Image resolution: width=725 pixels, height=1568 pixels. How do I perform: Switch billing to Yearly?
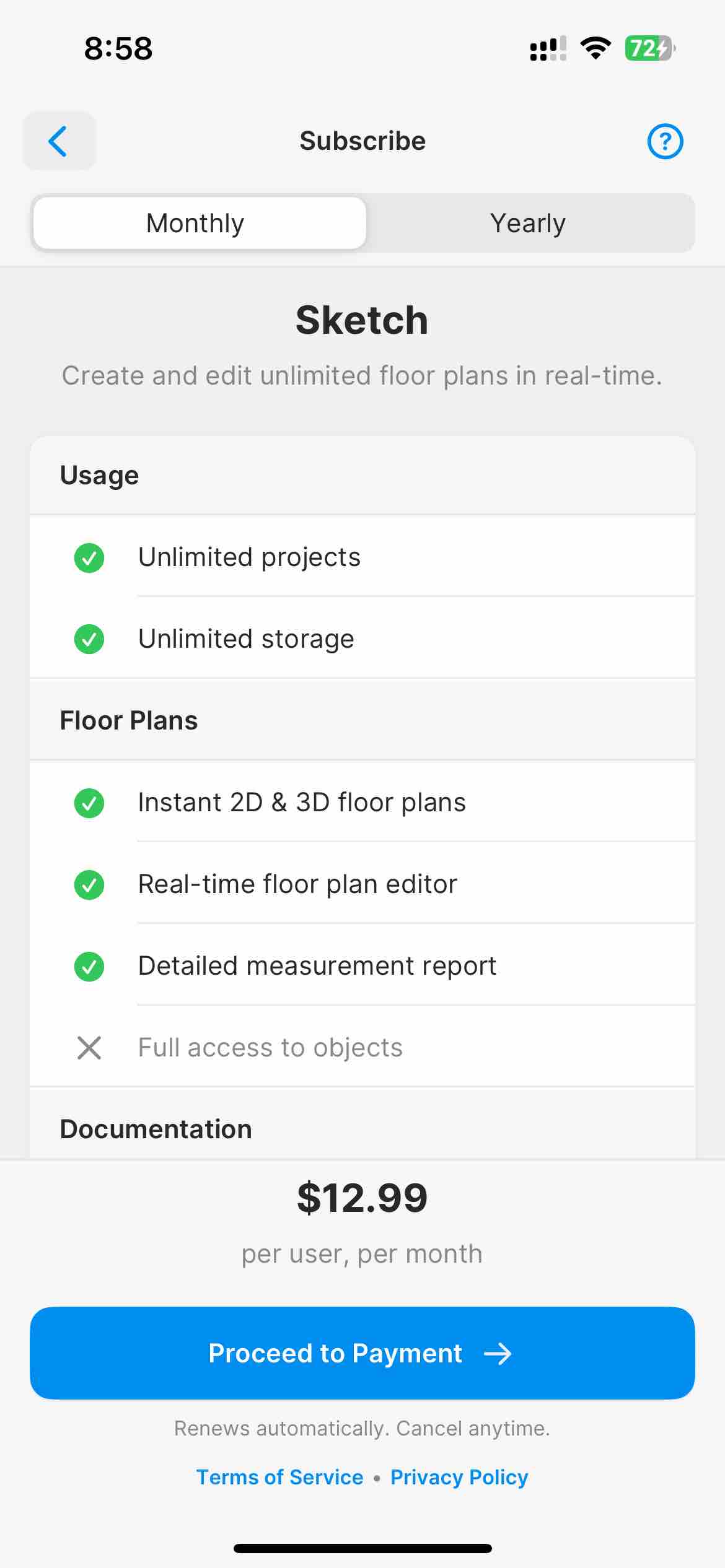click(x=528, y=223)
